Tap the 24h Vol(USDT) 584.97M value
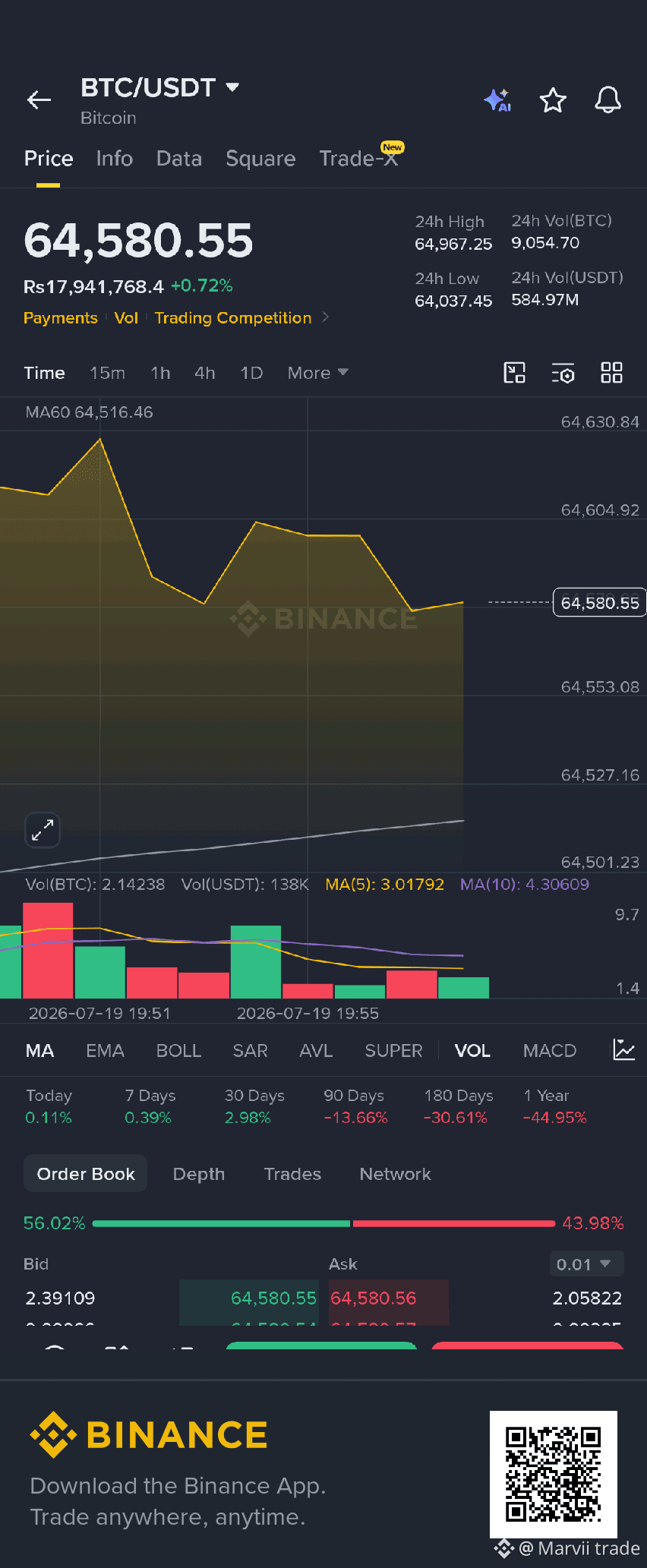This screenshot has height=1568, width=647. (545, 299)
